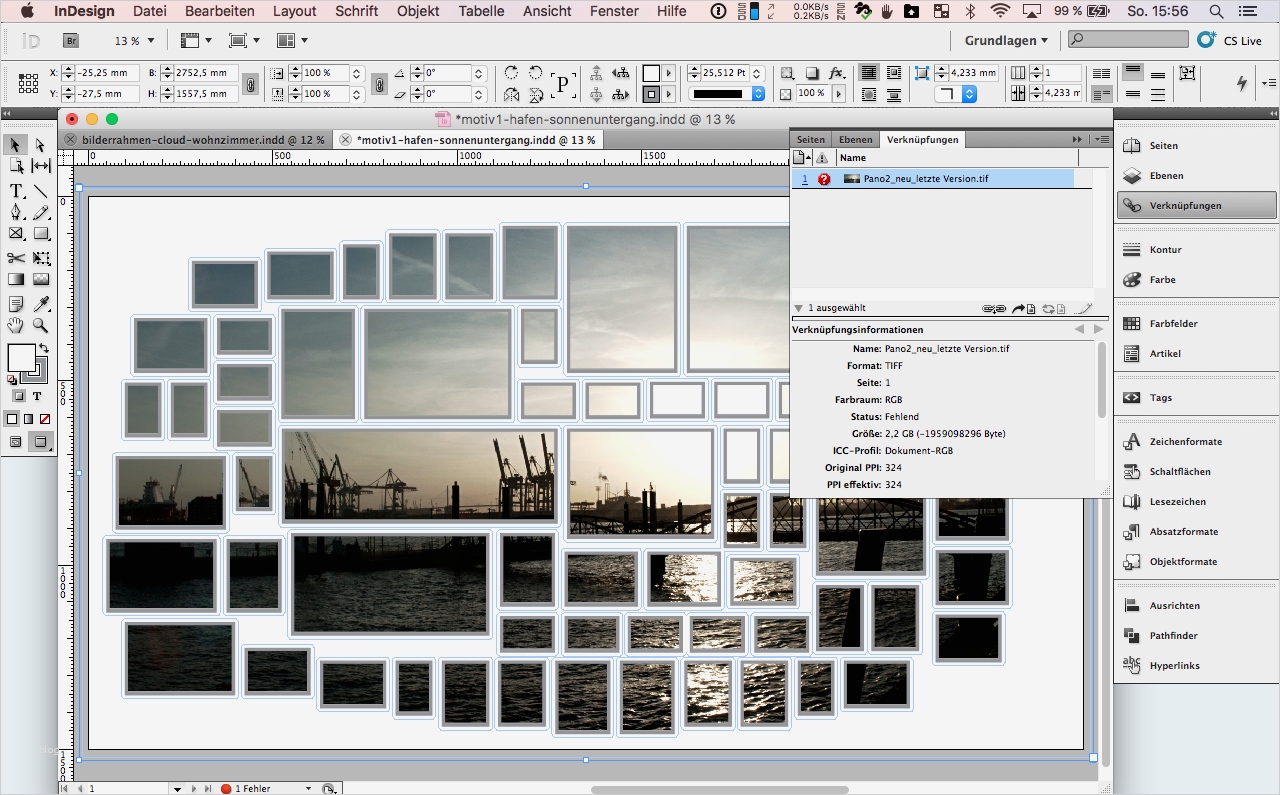Choose the Pen tool
Image resolution: width=1280 pixels, height=795 pixels.
pyautogui.click(x=16, y=212)
